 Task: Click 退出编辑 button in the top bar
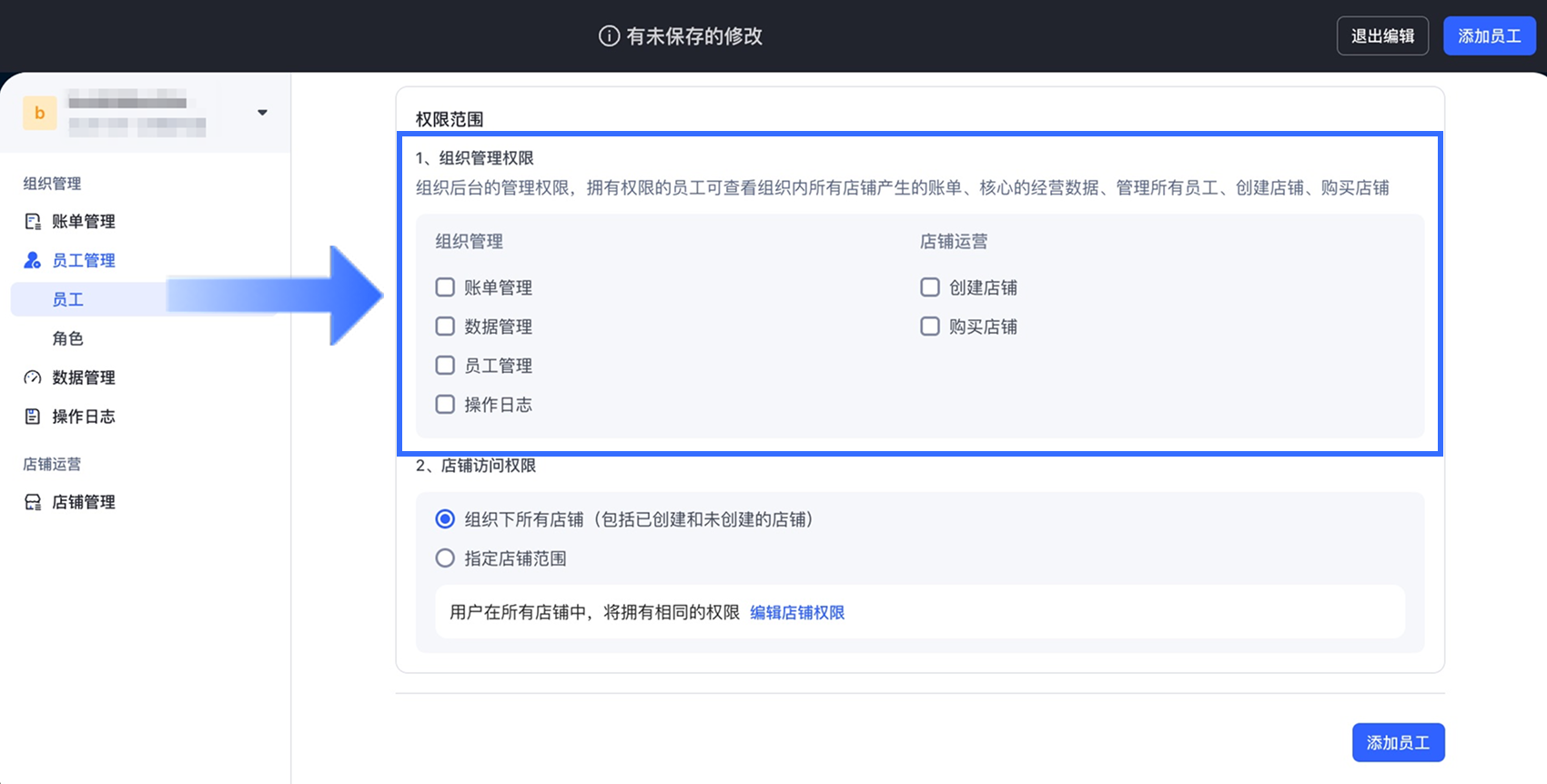pyautogui.click(x=1382, y=36)
